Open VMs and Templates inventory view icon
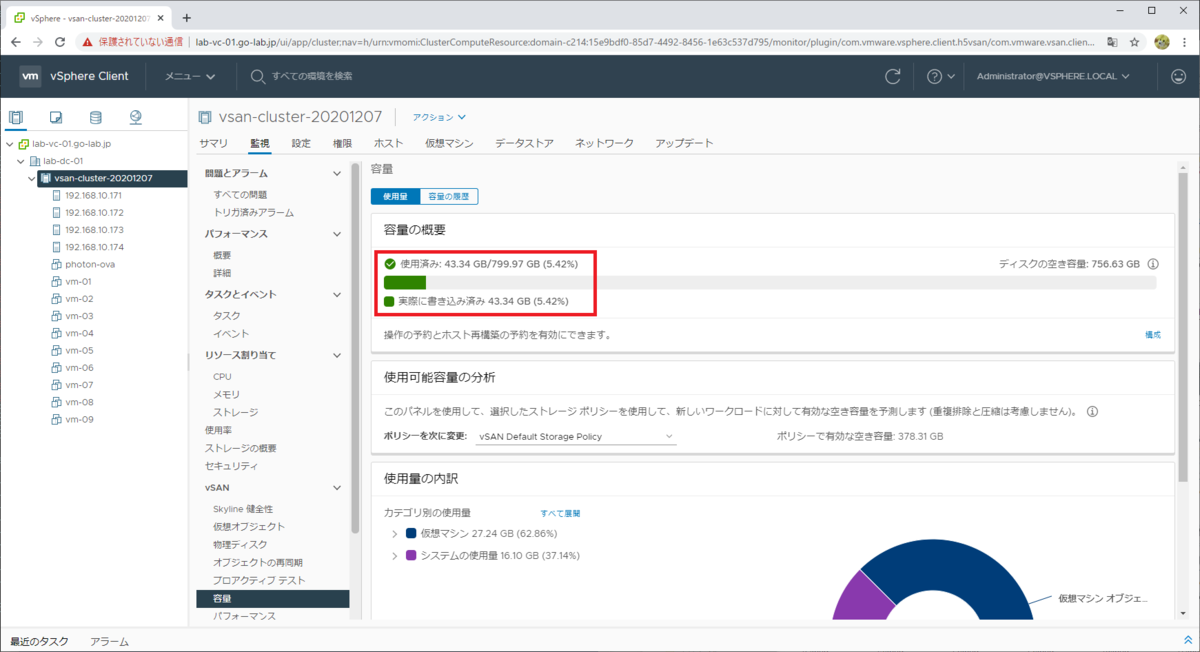This screenshot has height=652, width=1200. (56, 117)
